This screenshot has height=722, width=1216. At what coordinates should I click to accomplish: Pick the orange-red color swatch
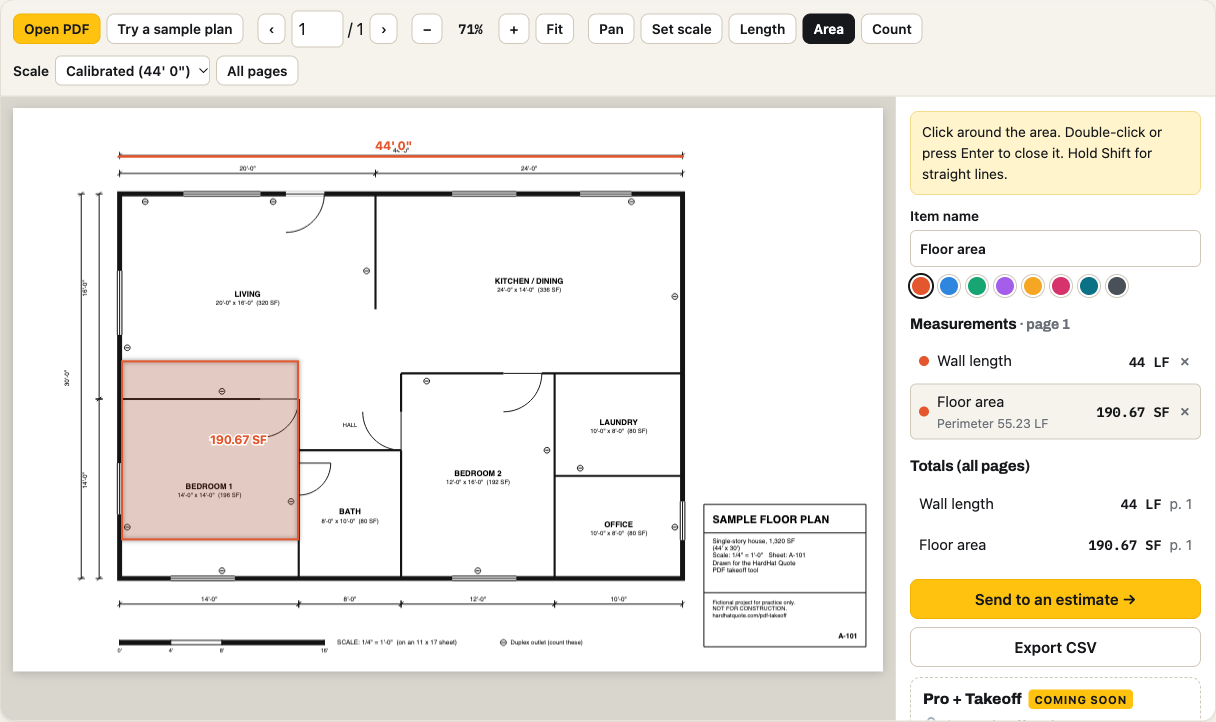[x=921, y=286]
